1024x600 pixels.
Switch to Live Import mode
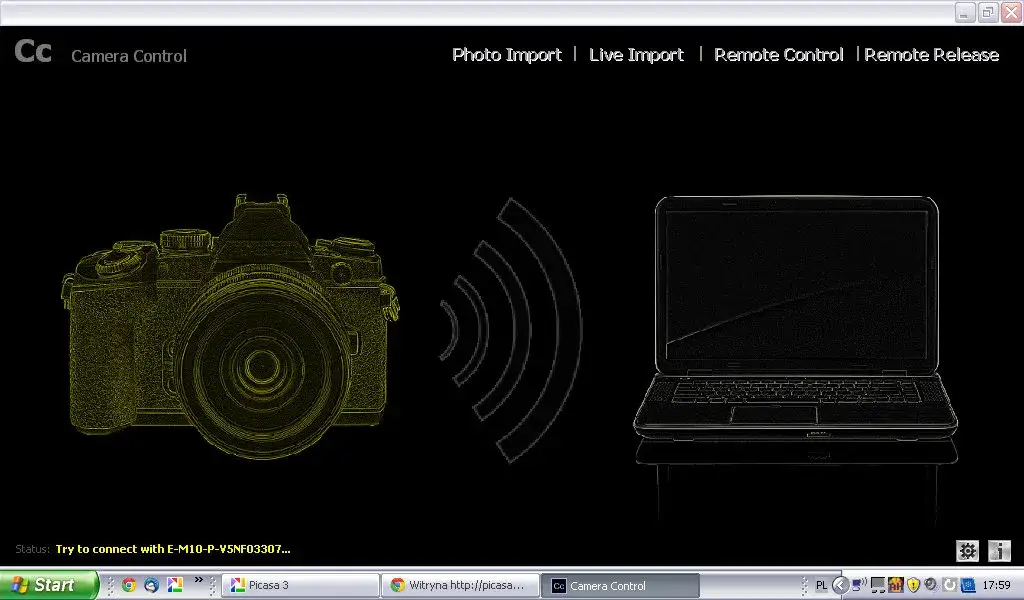click(x=636, y=55)
